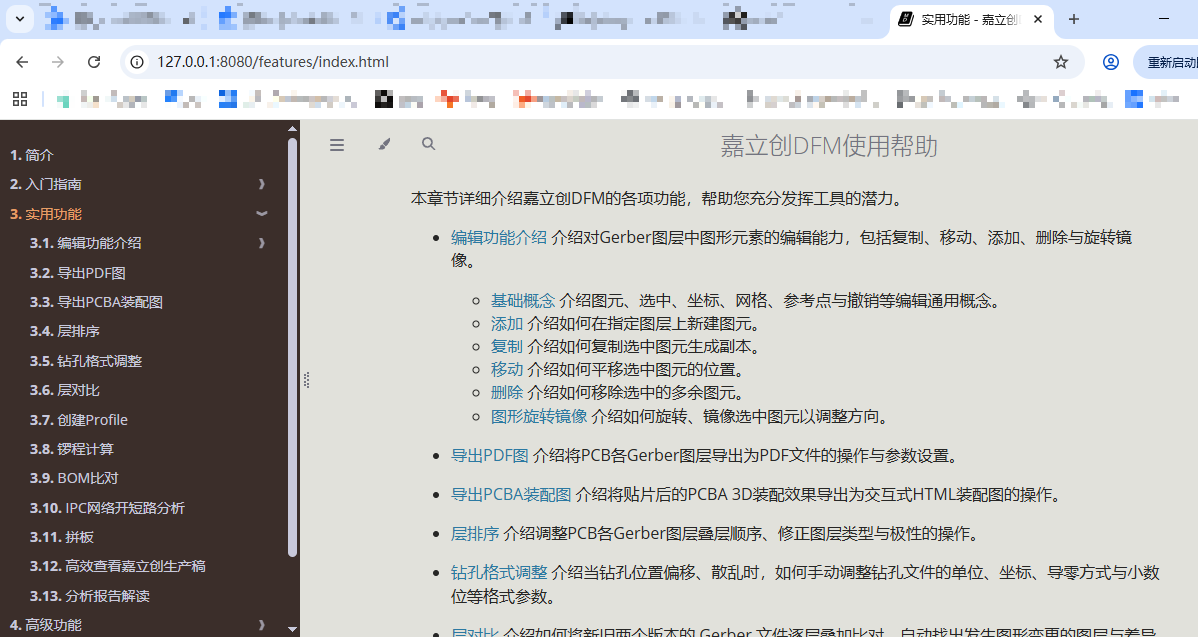Collapse 3. 实用功能 chapter arrow
The width and height of the screenshot is (1198, 637).
(x=262, y=214)
